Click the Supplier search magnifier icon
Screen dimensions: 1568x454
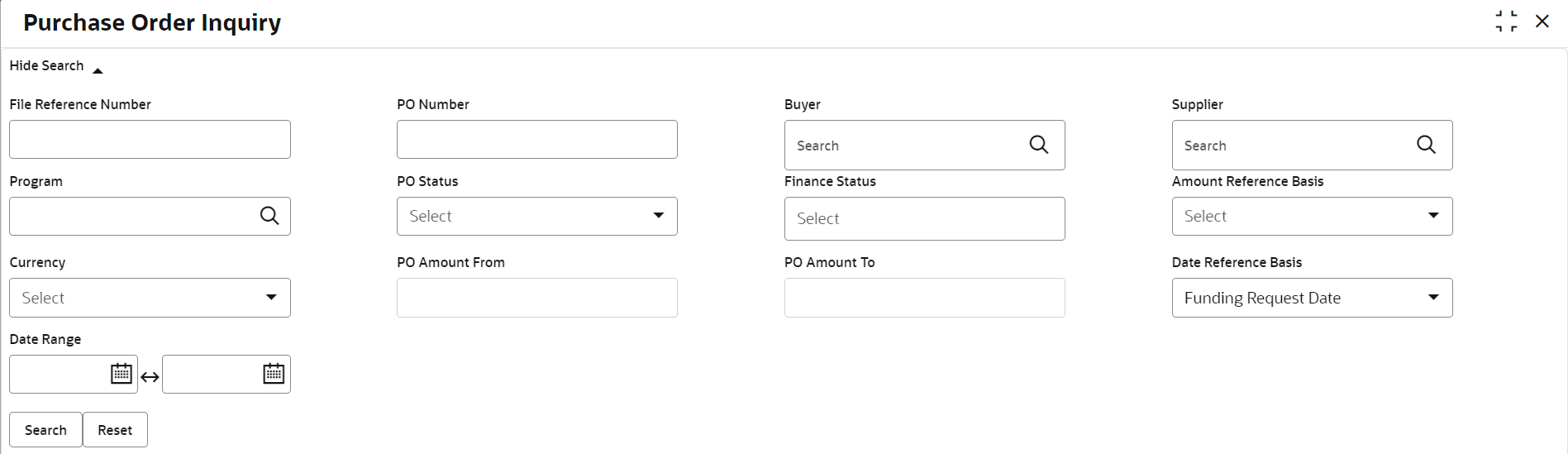click(1426, 145)
